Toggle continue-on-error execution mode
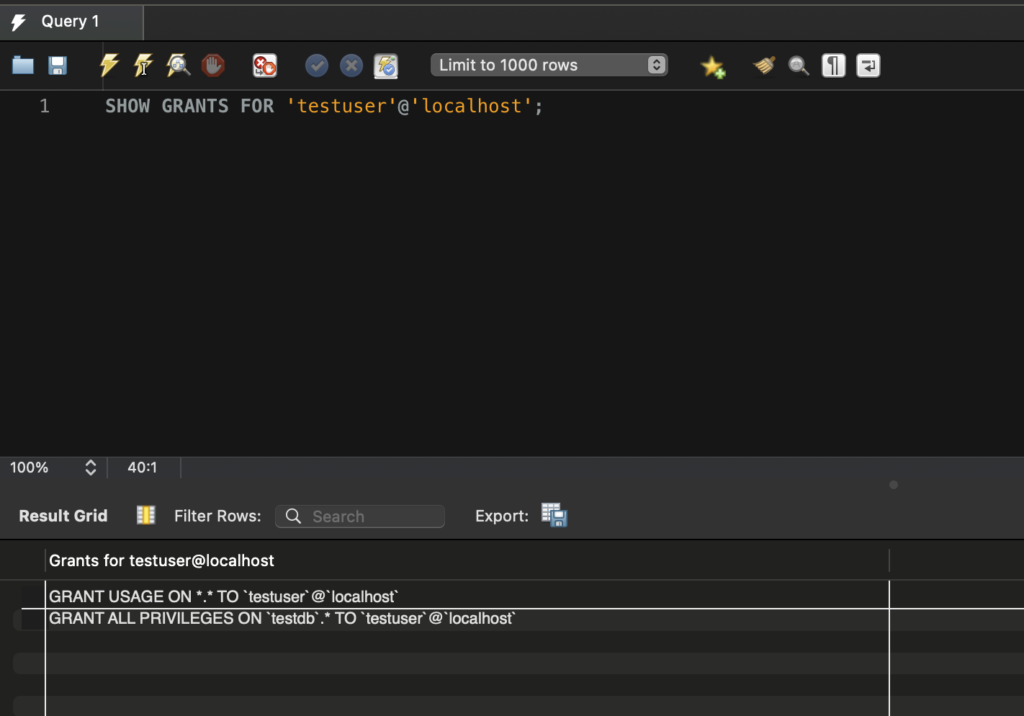 click(264, 66)
